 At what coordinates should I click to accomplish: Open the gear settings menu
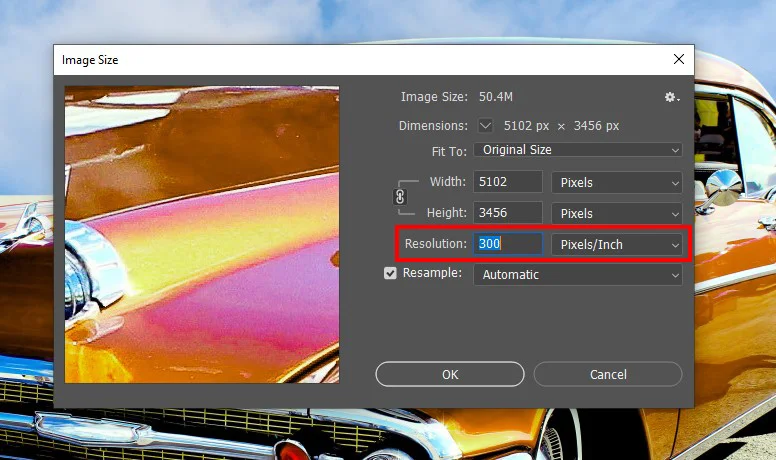(672, 97)
